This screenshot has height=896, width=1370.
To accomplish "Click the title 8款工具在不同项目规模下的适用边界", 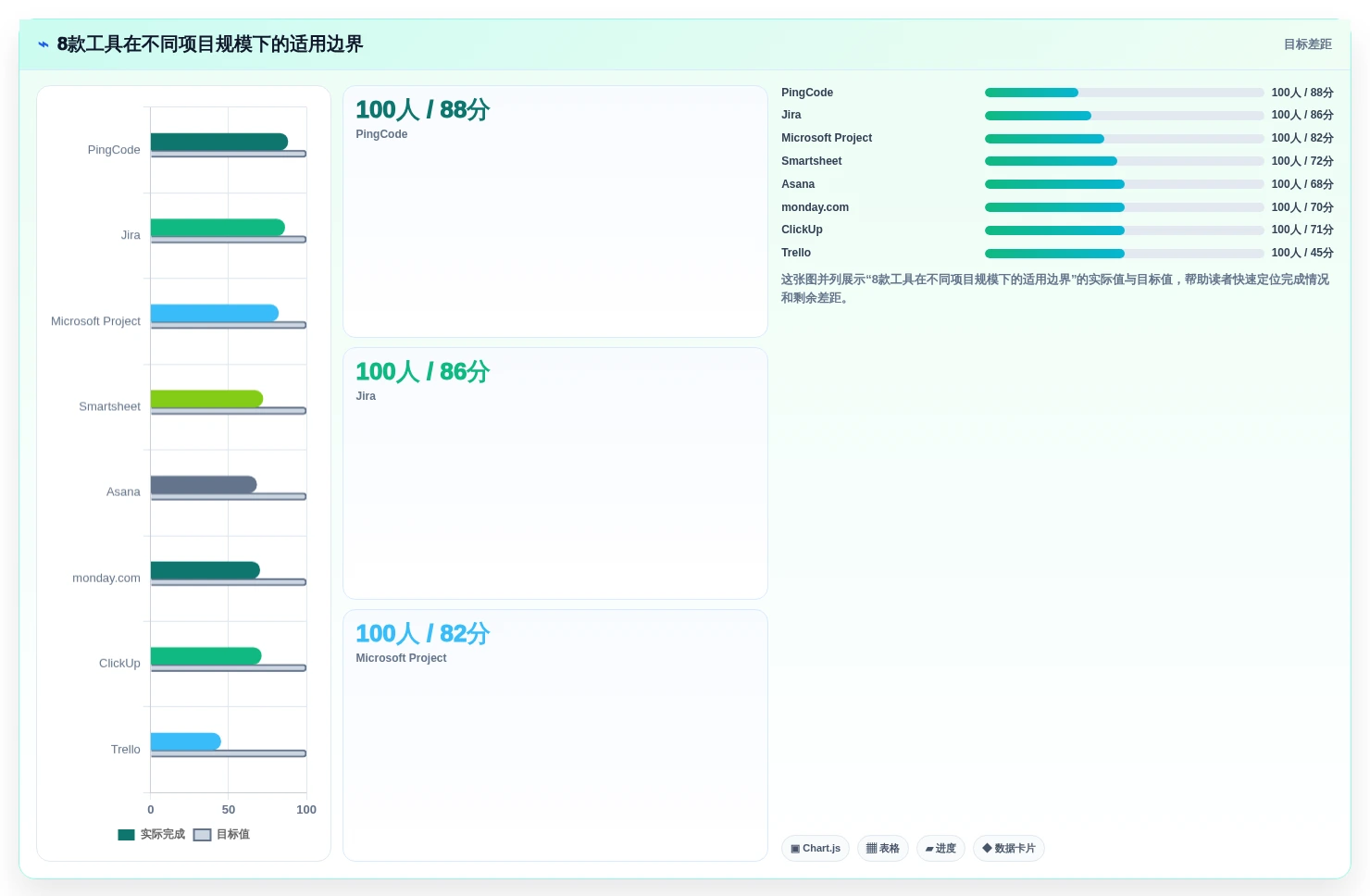I will pos(210,44).
